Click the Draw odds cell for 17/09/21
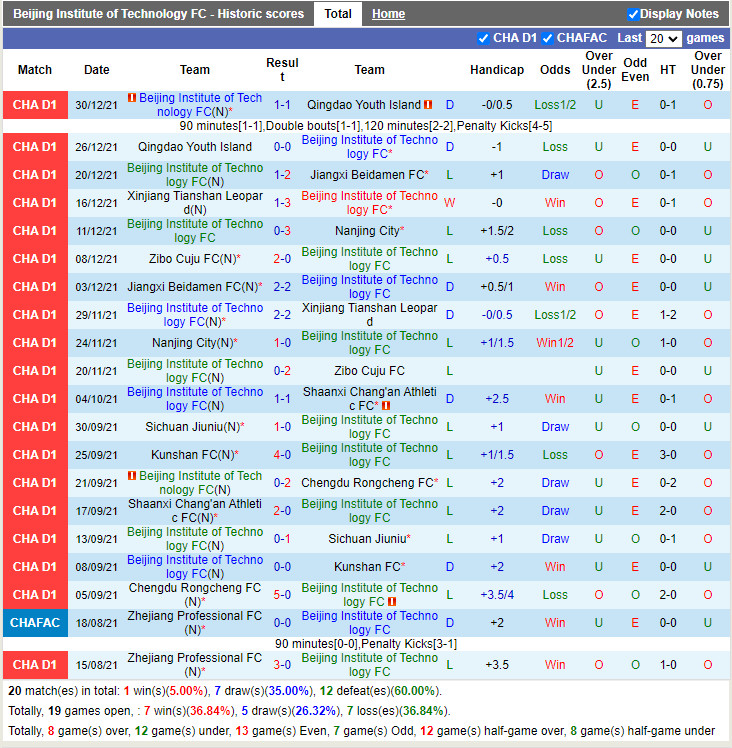Screen dimensions: 732x748 tap(555, 511)
